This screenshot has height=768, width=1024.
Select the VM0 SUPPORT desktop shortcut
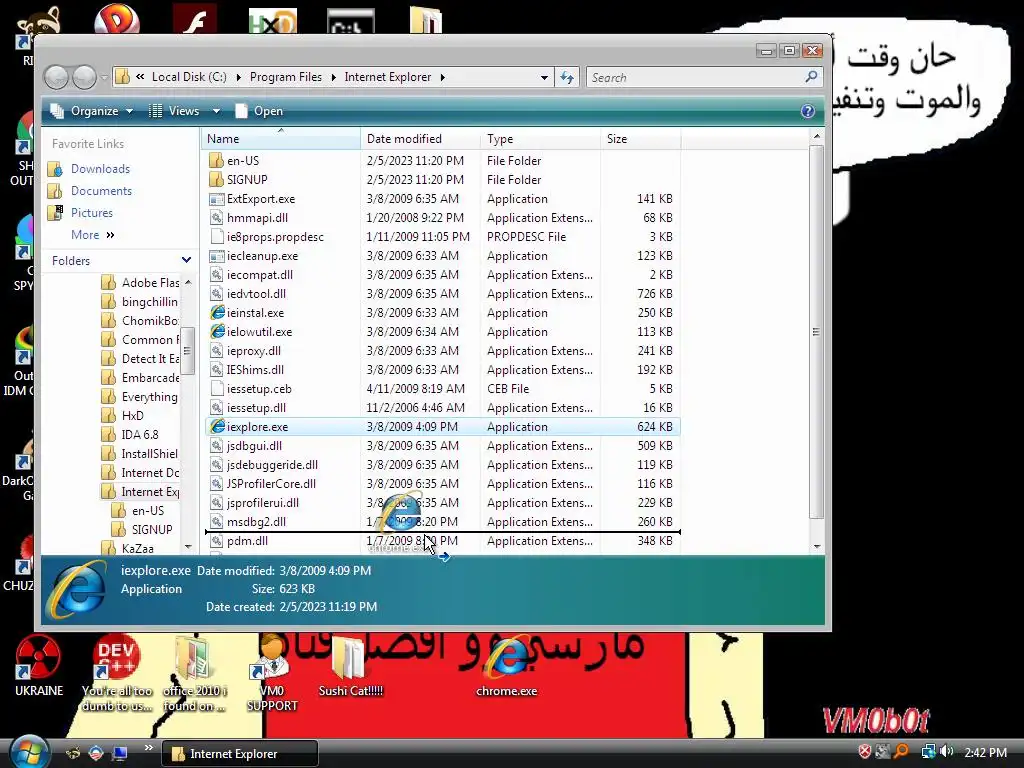click(272, 674)
